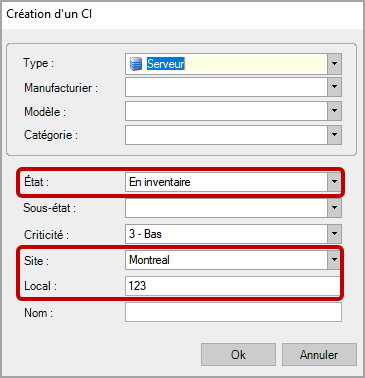Click the empty Catégorie field
Viewport: 365px width, 378px height.
pos(226,135)
